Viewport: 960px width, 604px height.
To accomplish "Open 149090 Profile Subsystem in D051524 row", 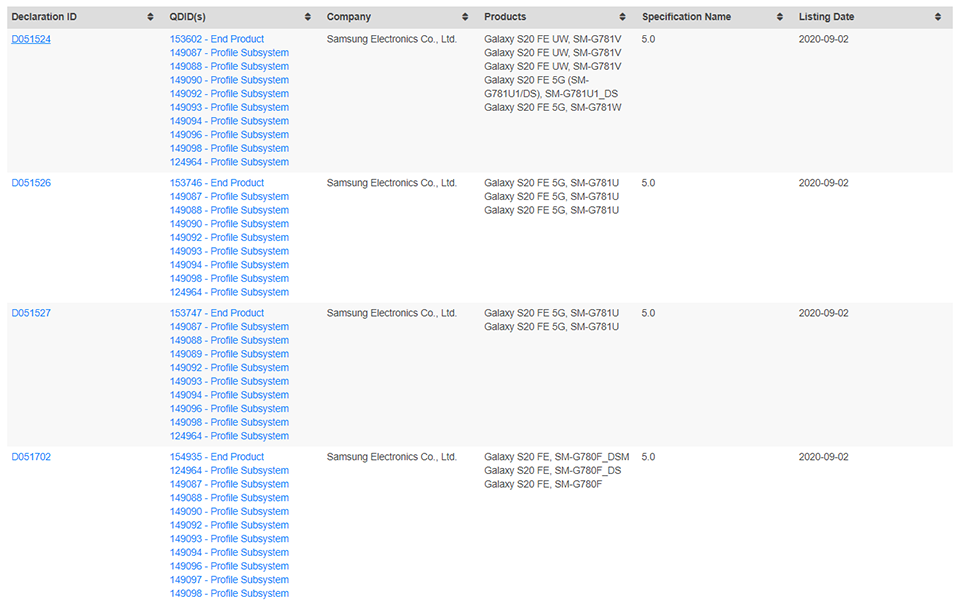I will (x=229, y=80).
